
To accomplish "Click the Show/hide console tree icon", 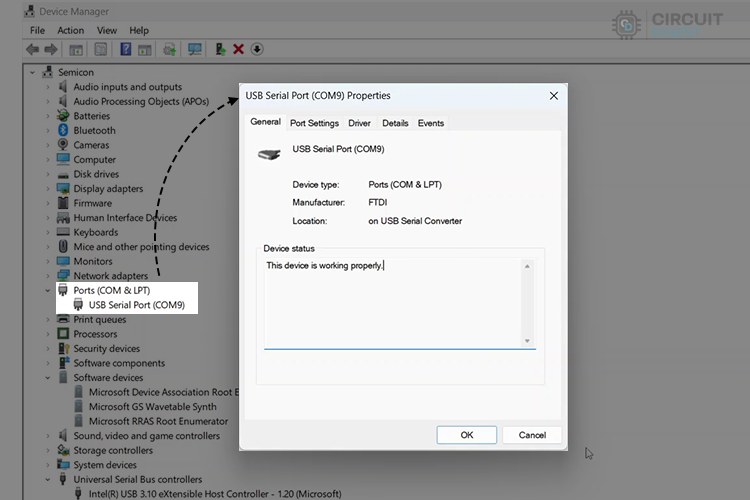I will (x=76, y=49).
